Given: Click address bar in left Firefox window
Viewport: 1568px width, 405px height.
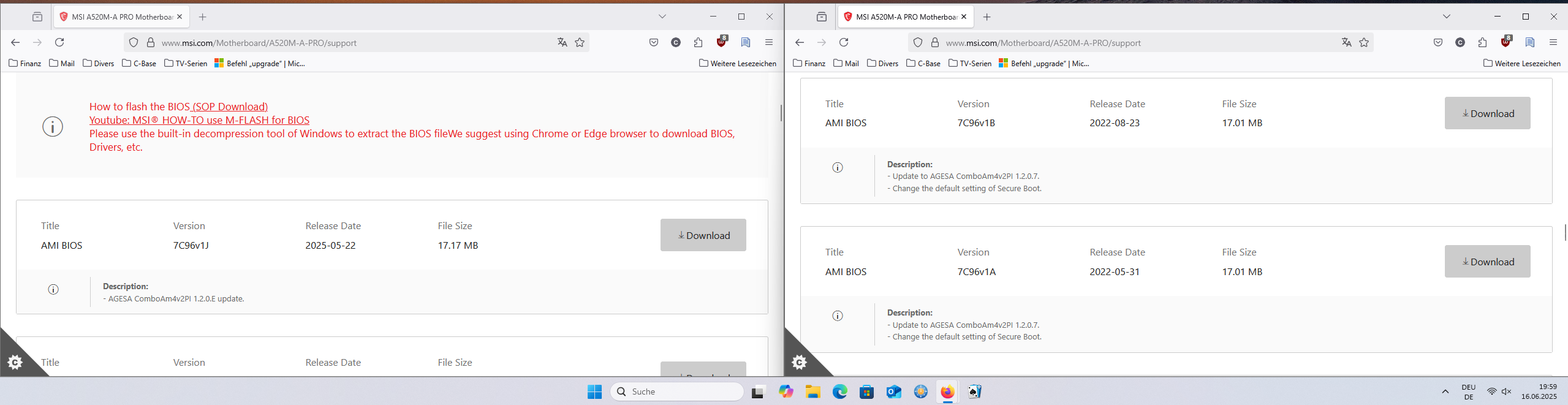Looking at the screenshot, I should (355, 42).
